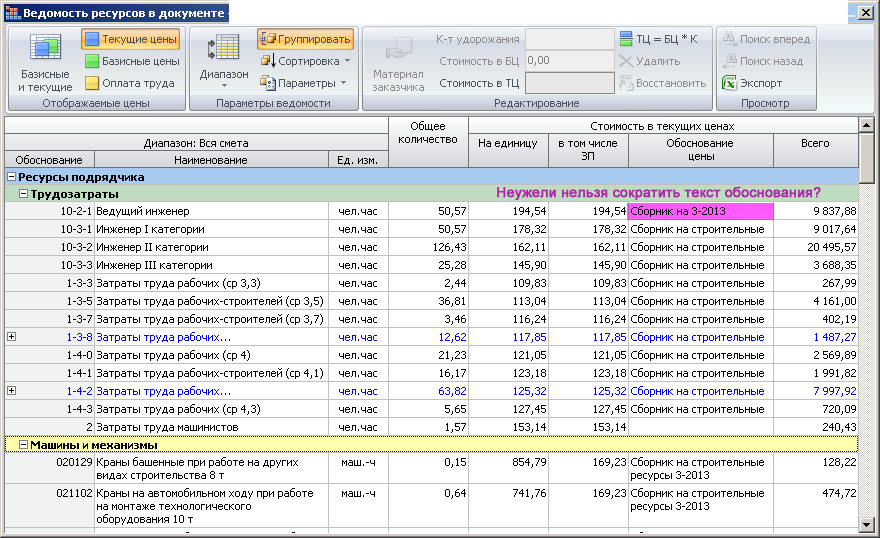Viewport: 880px width, 538px height.
Task: Collapse the Трудозатраты group
Action: pos(24,194)
